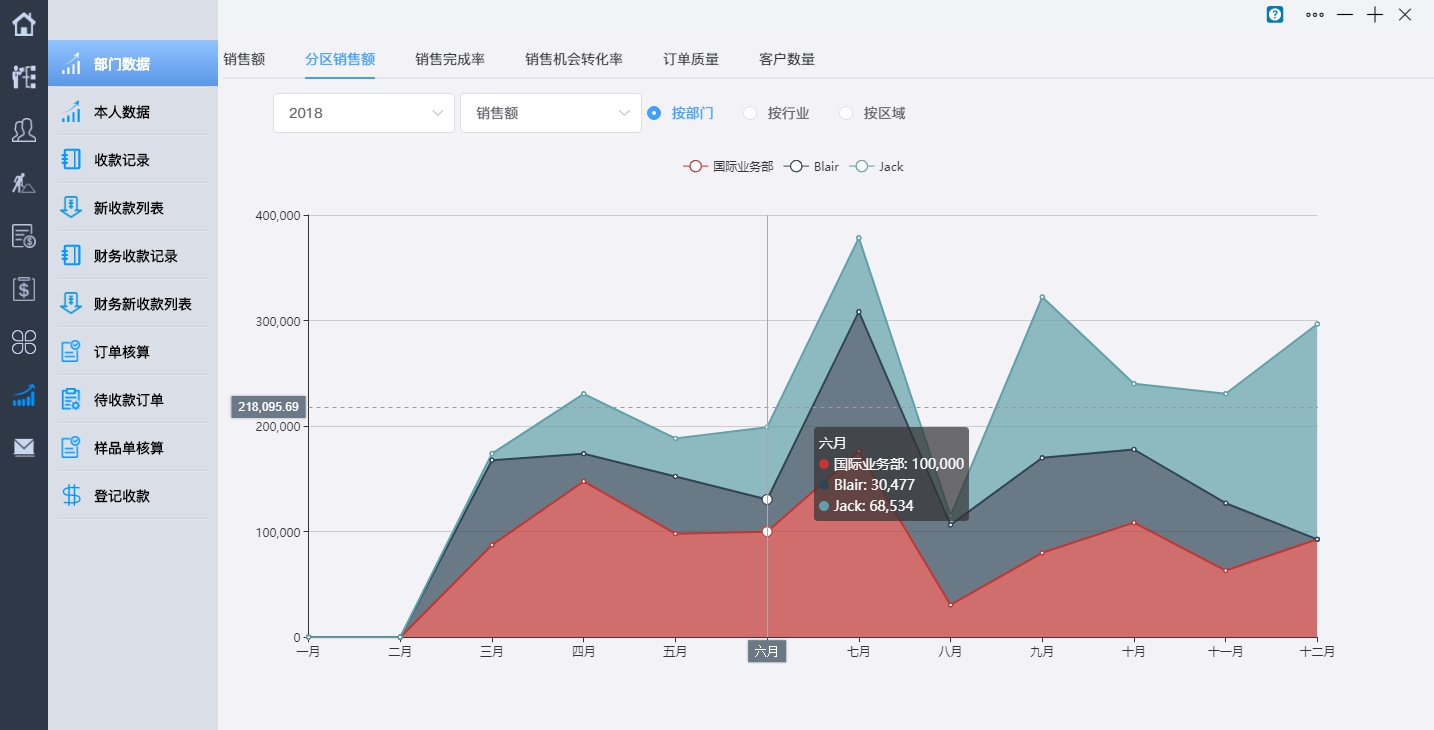Click the dollar-sign finance icon in the sidebar
The height and width of the screenshot is (730, 1434).
[x=23, y=289]
